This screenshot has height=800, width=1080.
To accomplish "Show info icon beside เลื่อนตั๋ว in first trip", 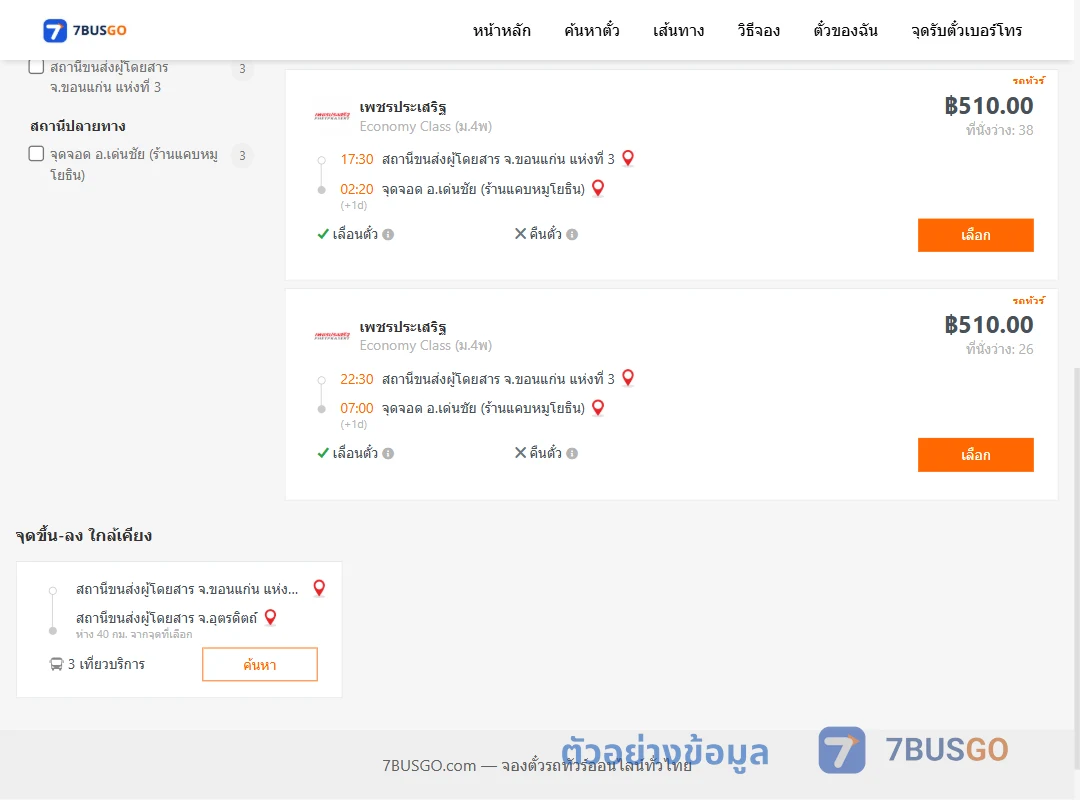I will click(388, 234).
